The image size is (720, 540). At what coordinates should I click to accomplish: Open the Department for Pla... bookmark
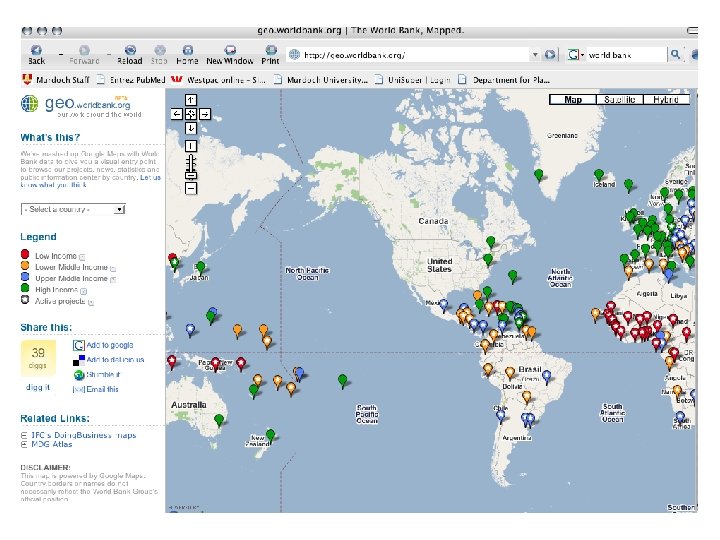504,80
